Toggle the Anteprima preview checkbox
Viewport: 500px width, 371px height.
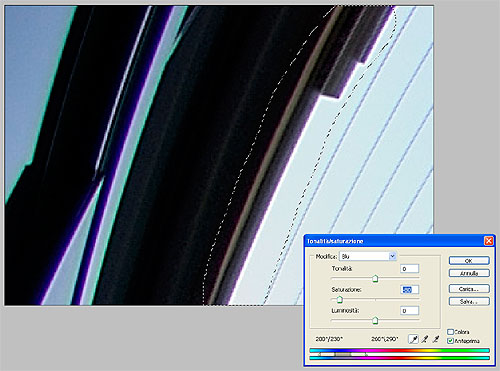[450, 341]
